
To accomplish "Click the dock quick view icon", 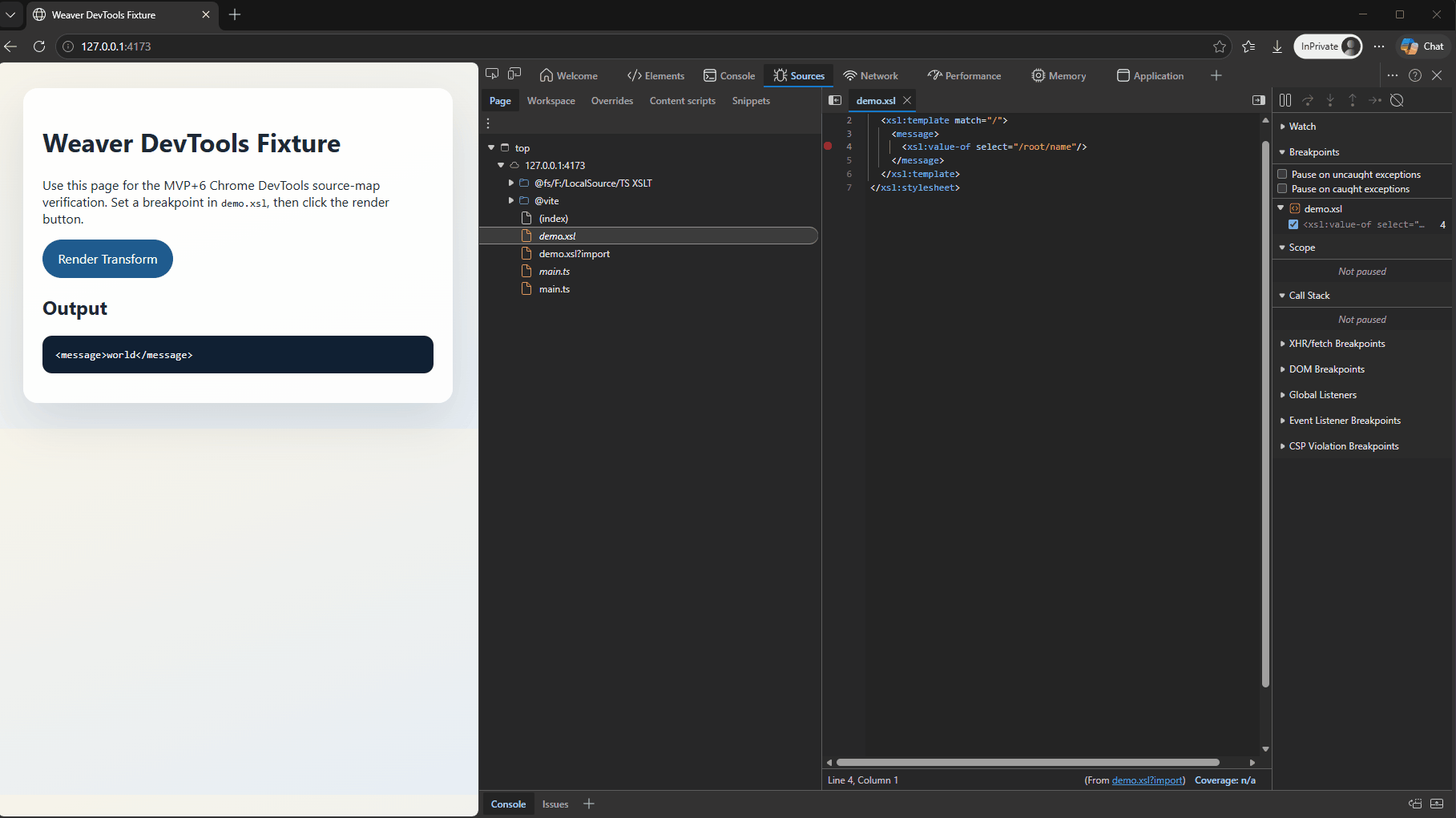I will point(1415,804).
